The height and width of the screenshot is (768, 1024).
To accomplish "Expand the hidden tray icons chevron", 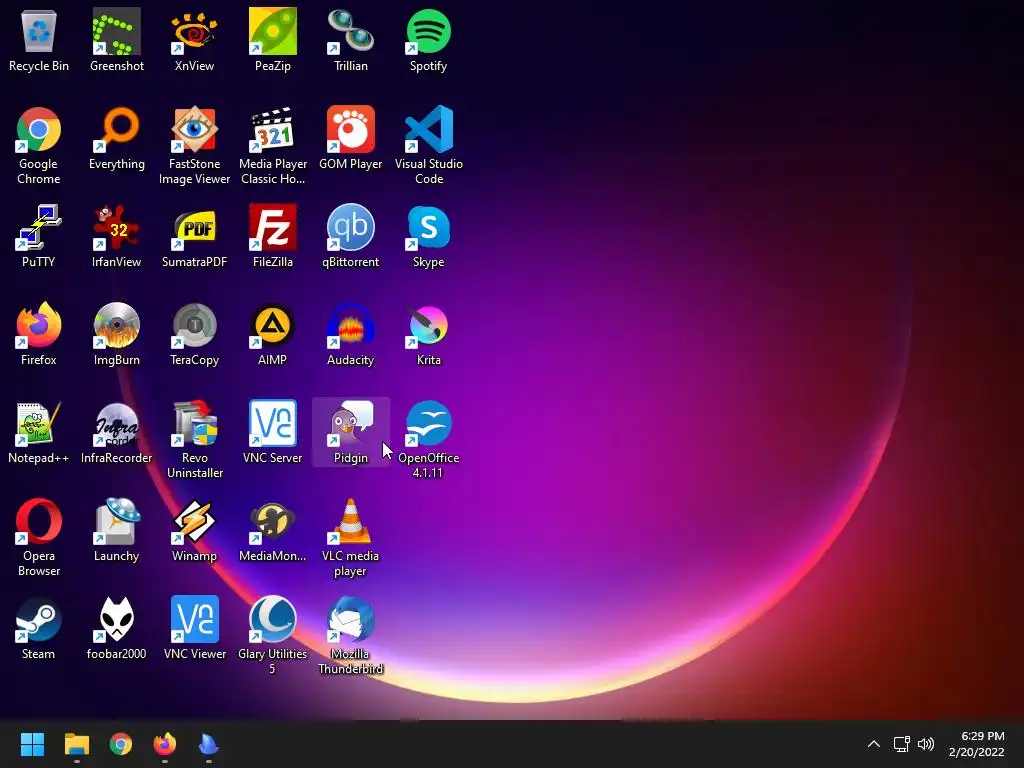I will pyautogui.click(x=874, y=744).
